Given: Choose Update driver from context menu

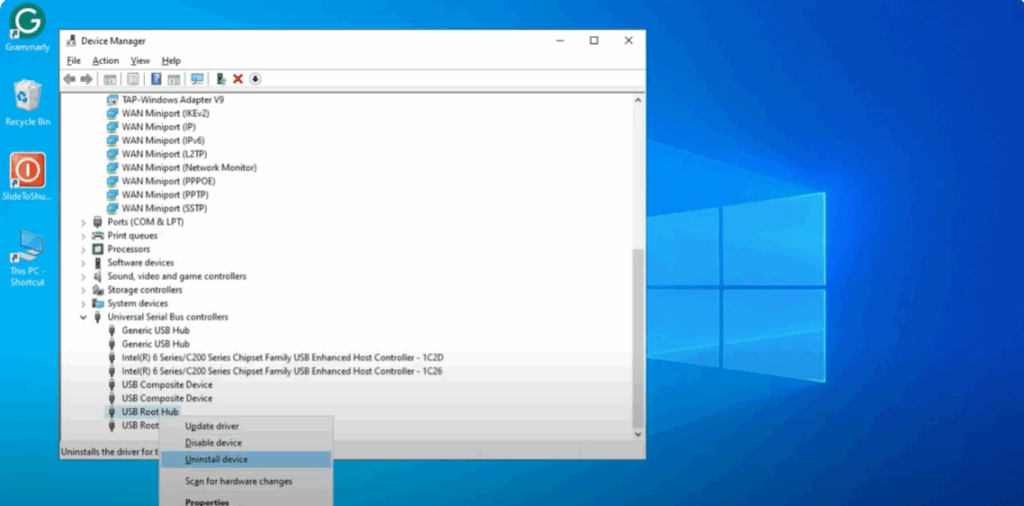Looking at the screenshot, I should pyautogui.click(x=246, y=426).
